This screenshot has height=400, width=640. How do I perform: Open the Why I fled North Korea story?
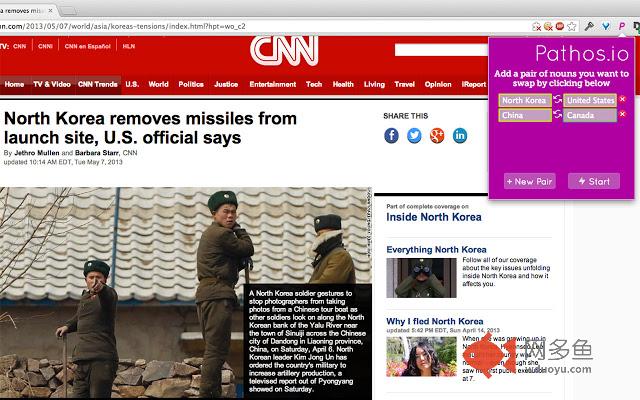click(435, 321)
